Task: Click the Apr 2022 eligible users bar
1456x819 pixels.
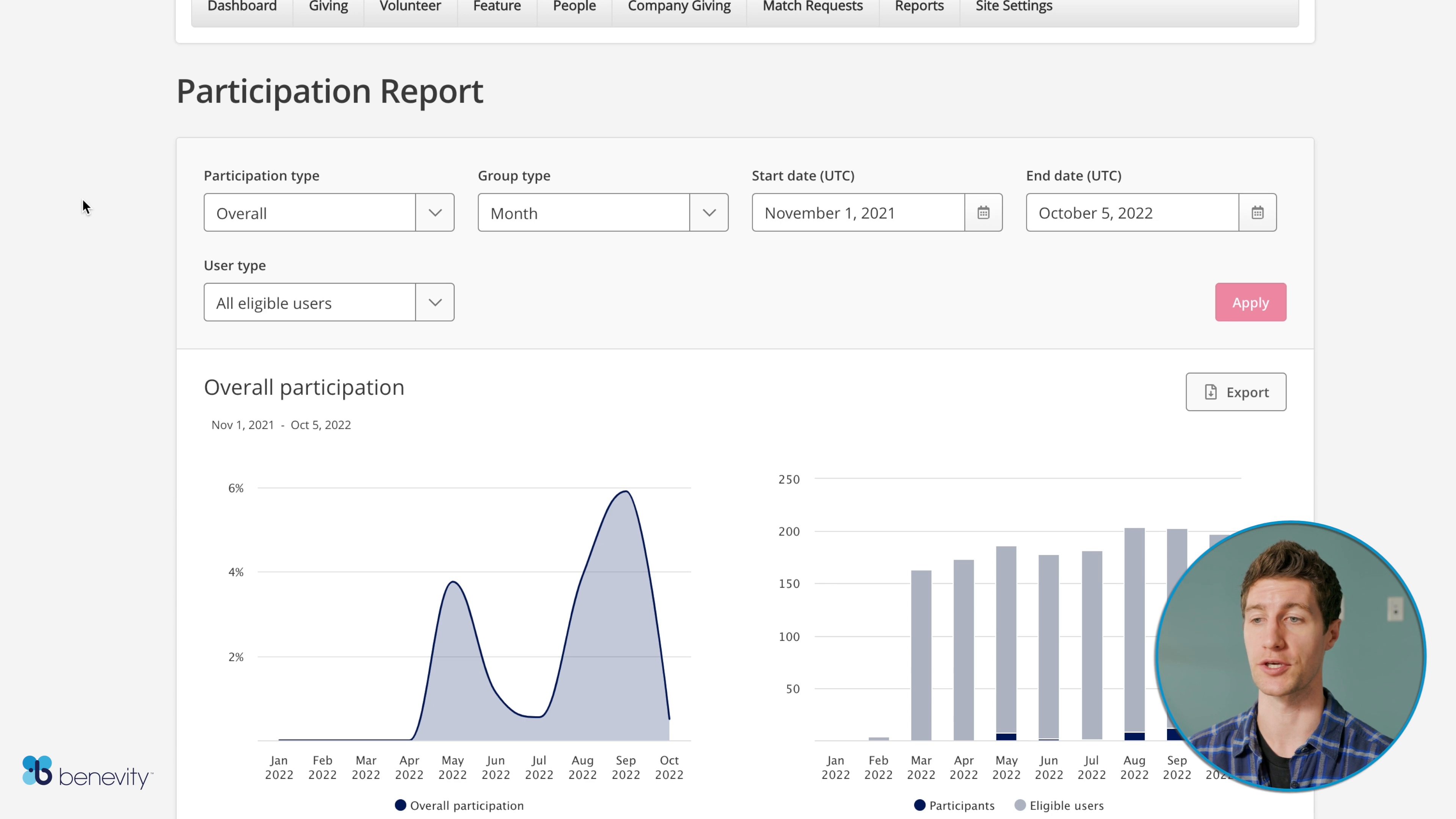Action: pos(964,650)
